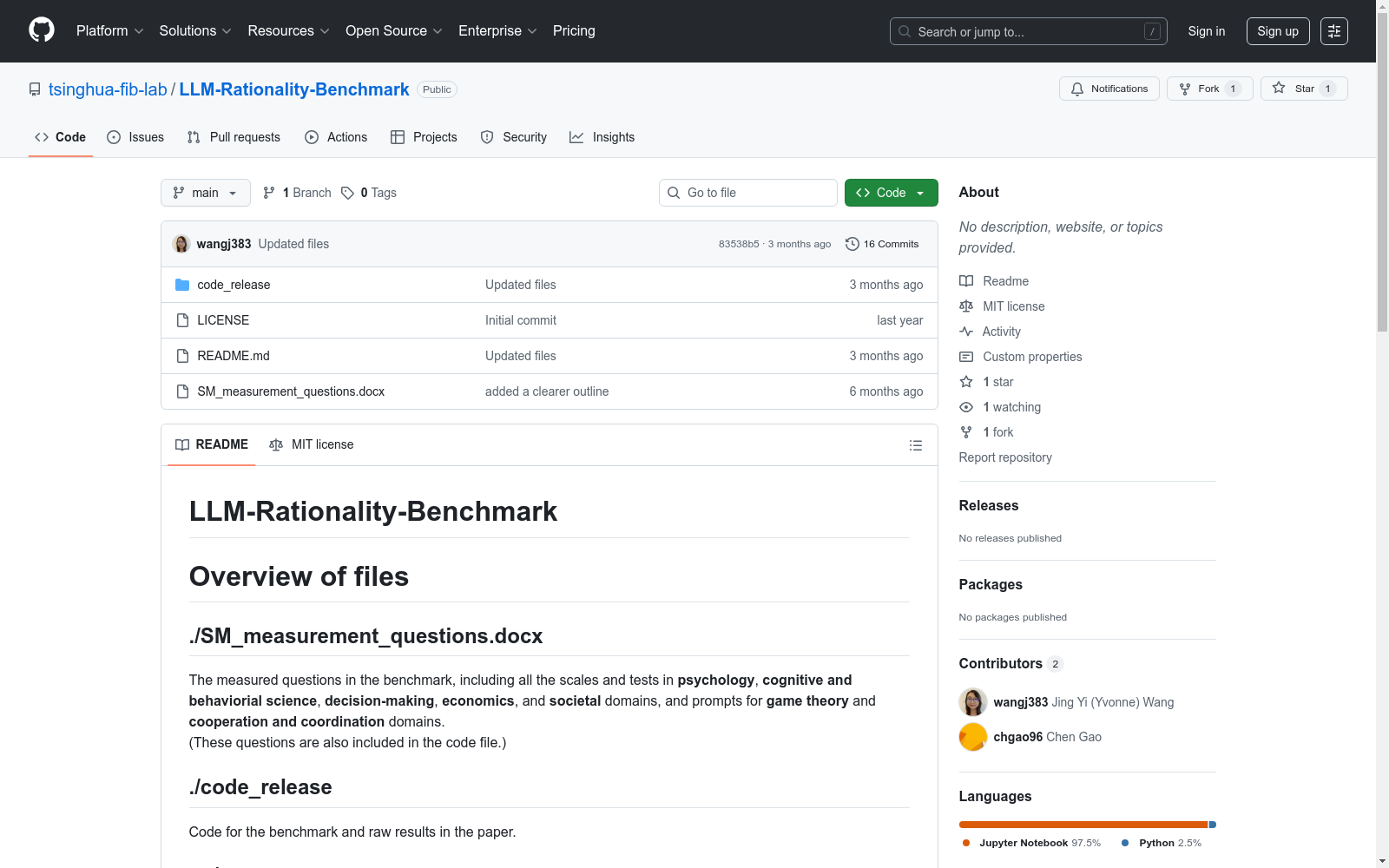Click the Issues tab circle icon
The image size is (1389, 868).
pos(114,137)
